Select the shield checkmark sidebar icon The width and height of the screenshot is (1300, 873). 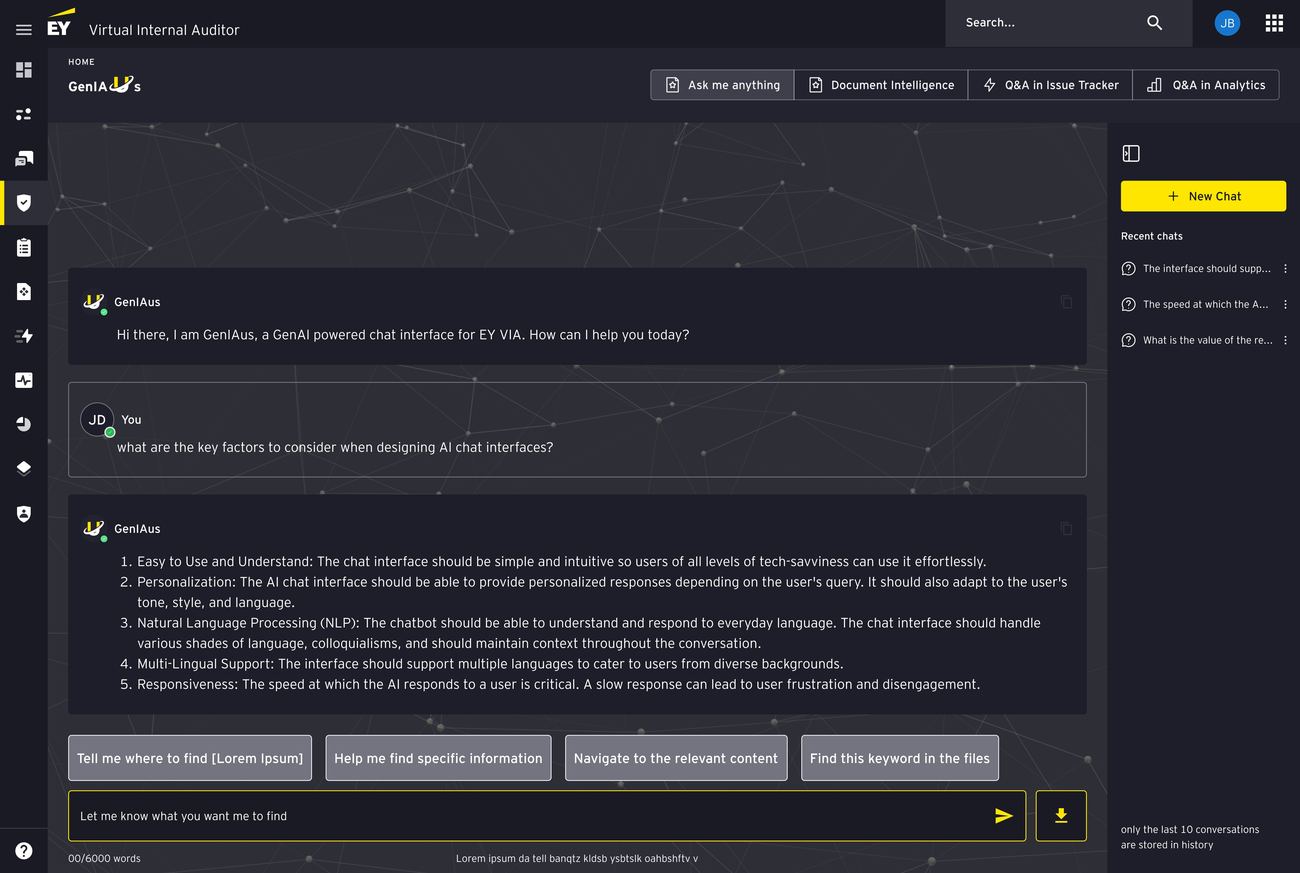[x=24, y=203]
